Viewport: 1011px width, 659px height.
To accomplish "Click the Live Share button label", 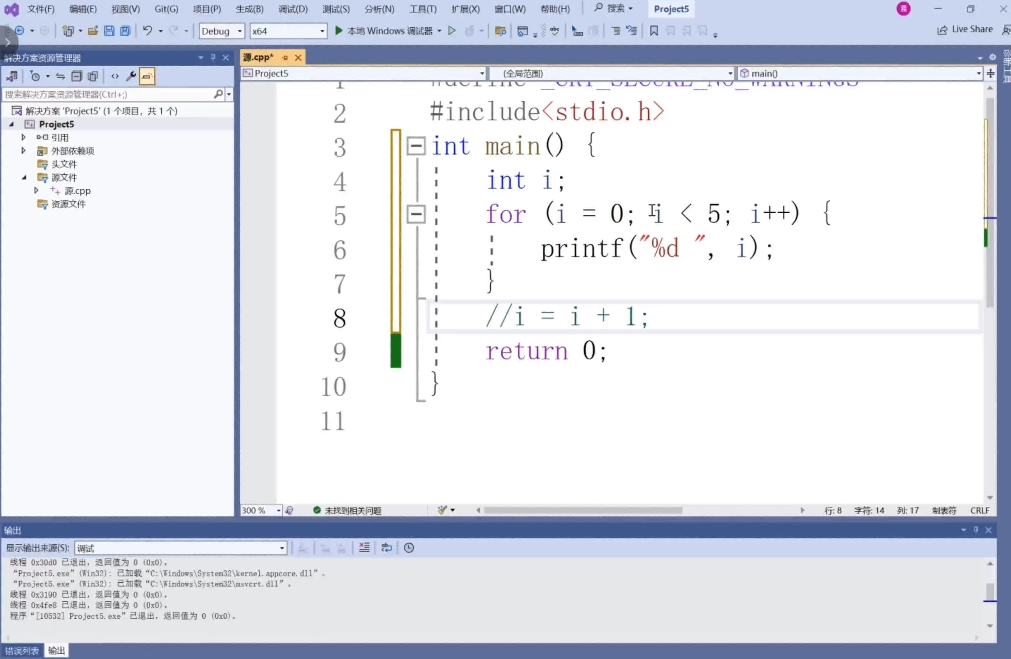I will coord(972,30).
